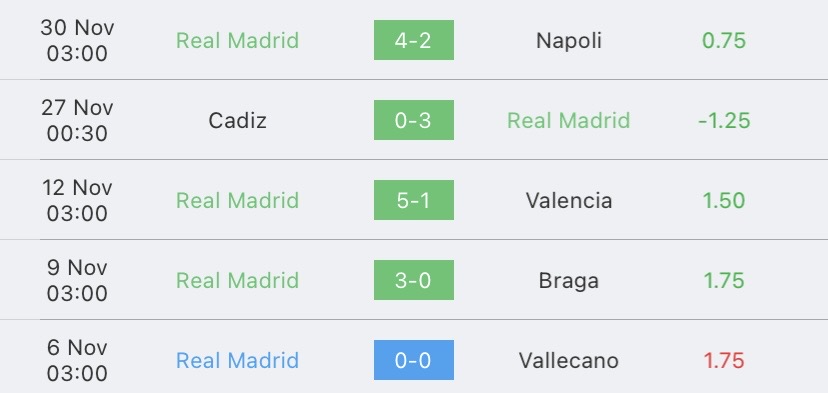
Task: Click the red 1.75 handicap value
Action: (724, 360)
